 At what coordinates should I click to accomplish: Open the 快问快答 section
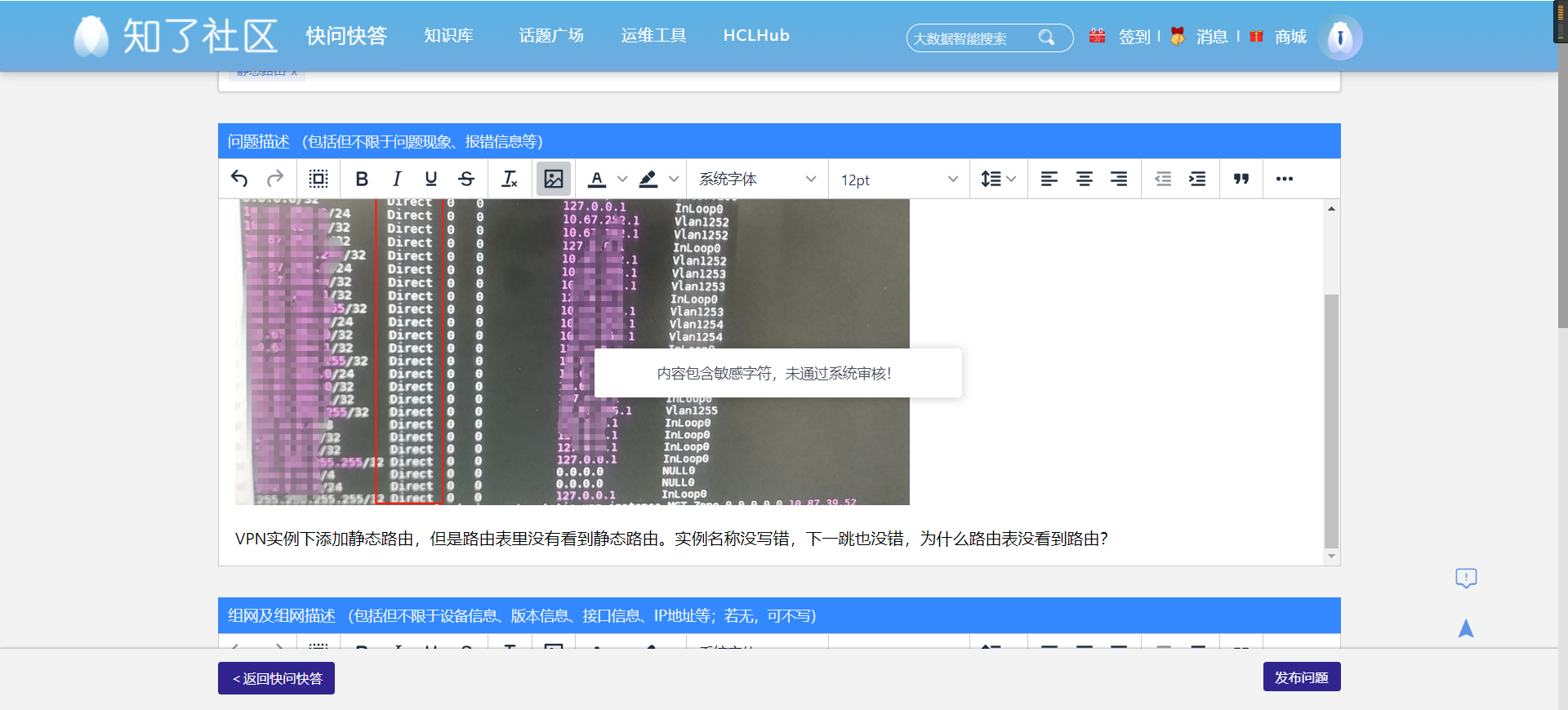tap(346, 36)
